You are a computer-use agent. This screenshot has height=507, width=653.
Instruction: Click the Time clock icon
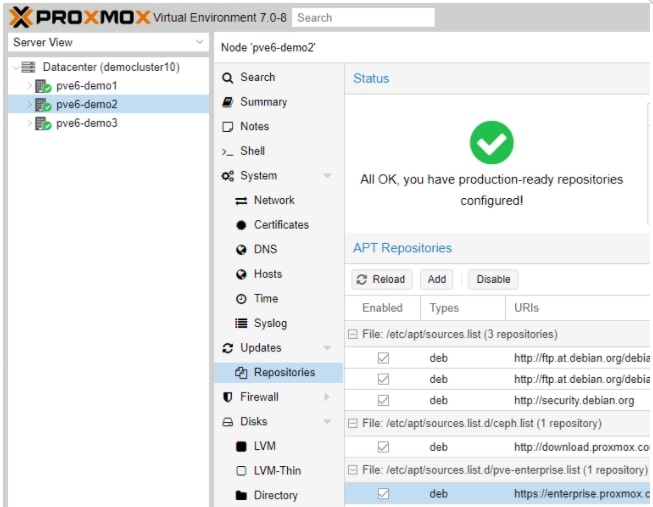(241, 299)
